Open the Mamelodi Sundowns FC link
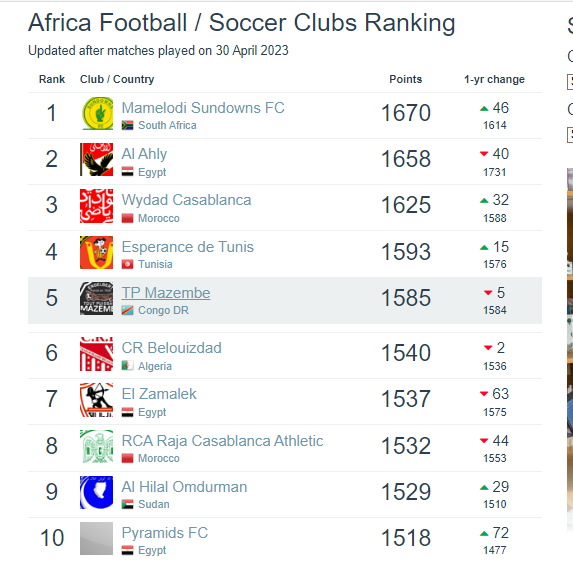The height and width of the screenshot is (562, 573). (x=203, y=108)
